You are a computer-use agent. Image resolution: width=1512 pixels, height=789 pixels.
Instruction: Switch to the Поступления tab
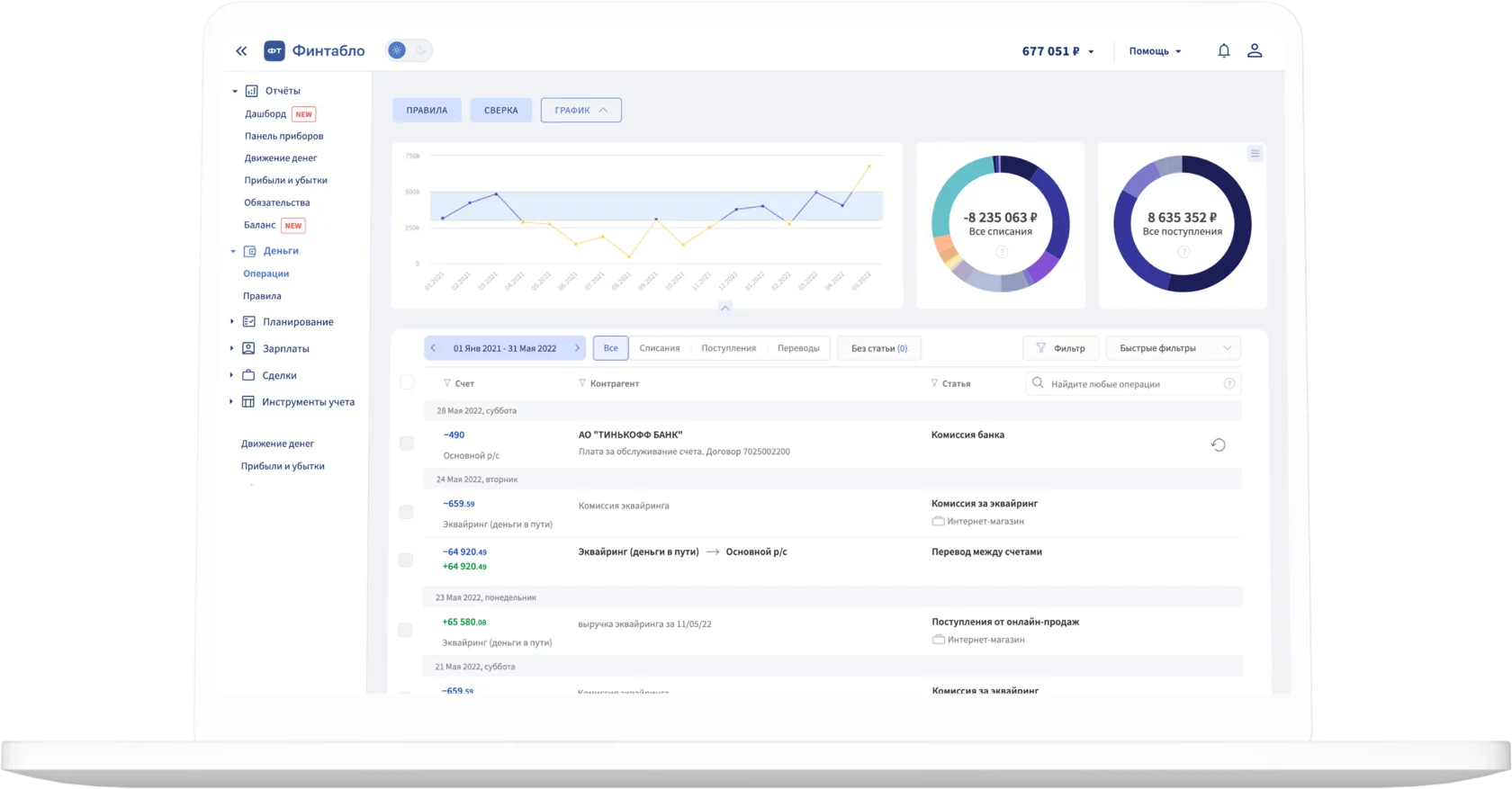pyautogui.click(x=728, y=348)
